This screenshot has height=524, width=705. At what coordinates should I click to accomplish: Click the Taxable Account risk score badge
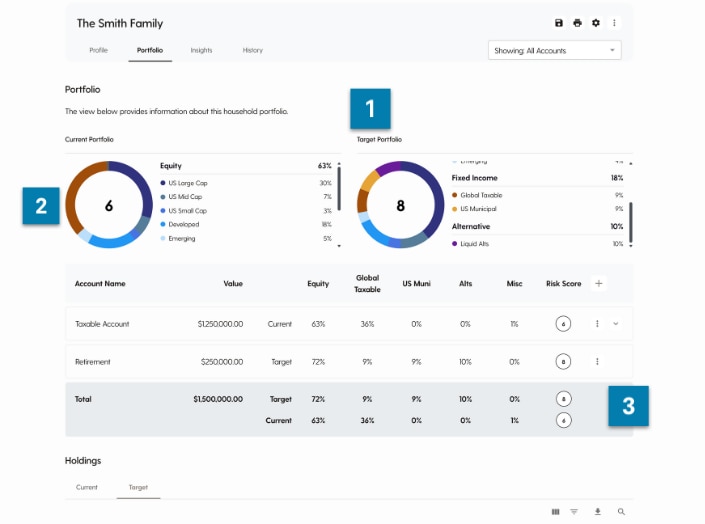pos(564,324)
